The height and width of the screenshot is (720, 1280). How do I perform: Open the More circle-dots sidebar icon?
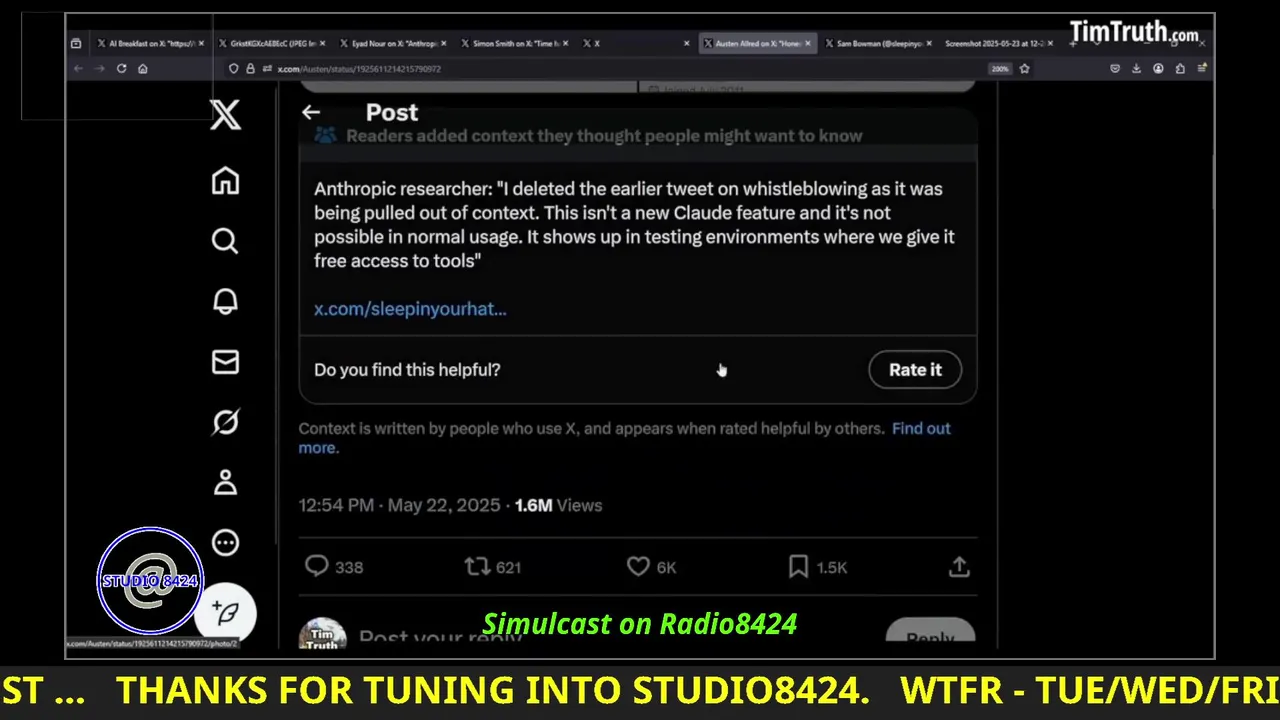[x=225, y=543]
